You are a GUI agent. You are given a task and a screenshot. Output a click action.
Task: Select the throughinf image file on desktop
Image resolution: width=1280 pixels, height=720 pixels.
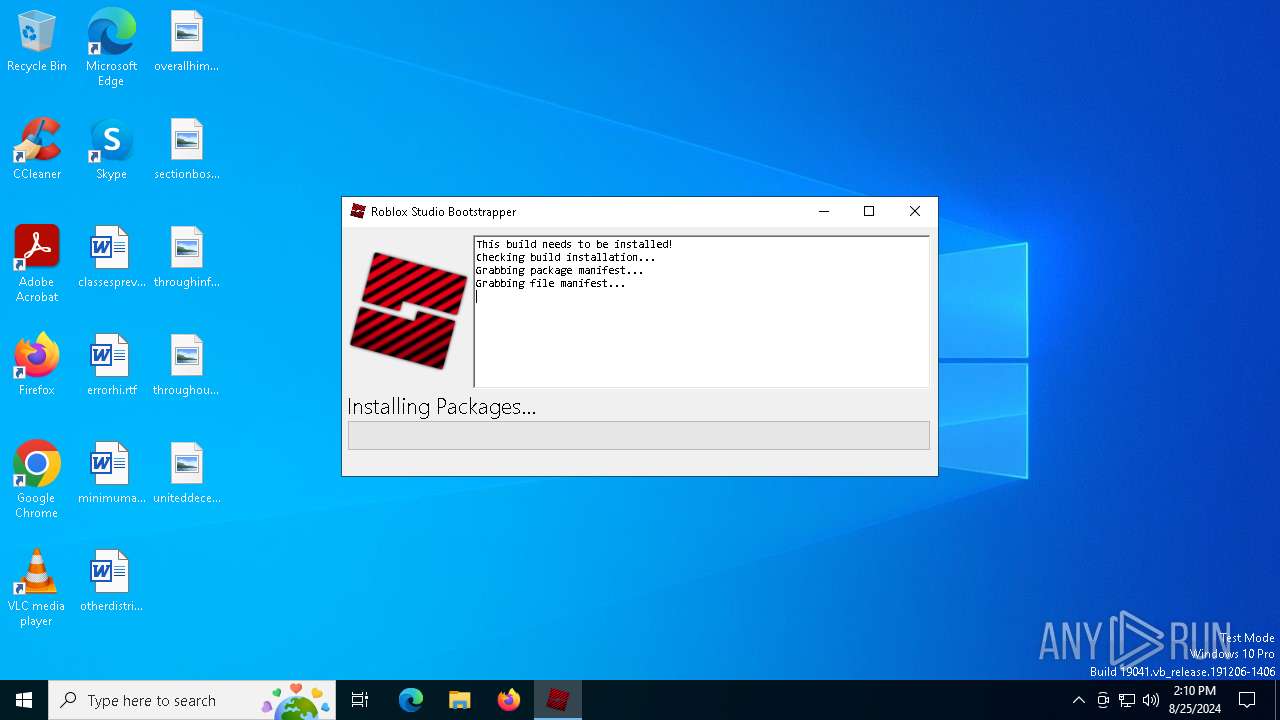pyautogui.click(x=186, y=257)
